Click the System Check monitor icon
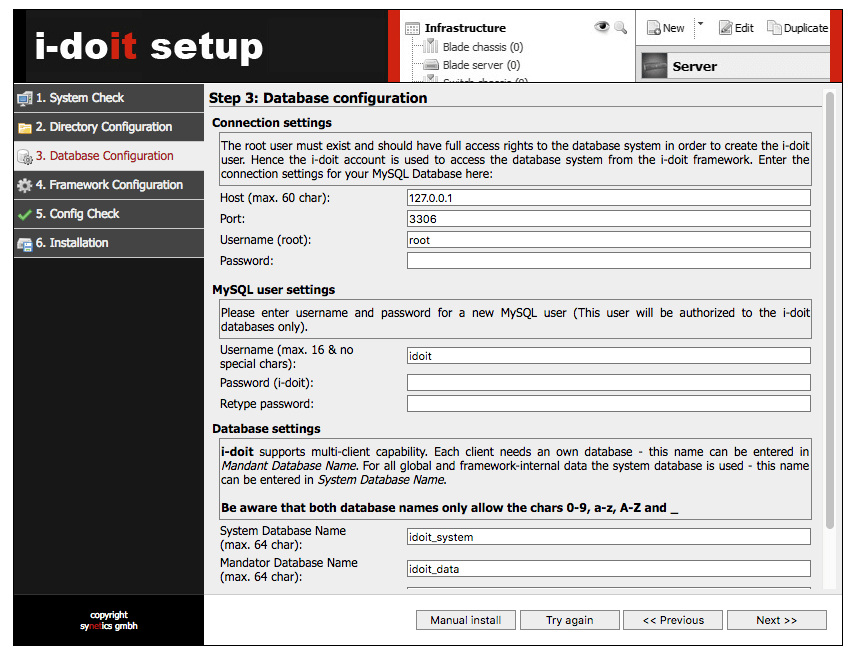Screen dimensions: 857x656 coord(25,98)
